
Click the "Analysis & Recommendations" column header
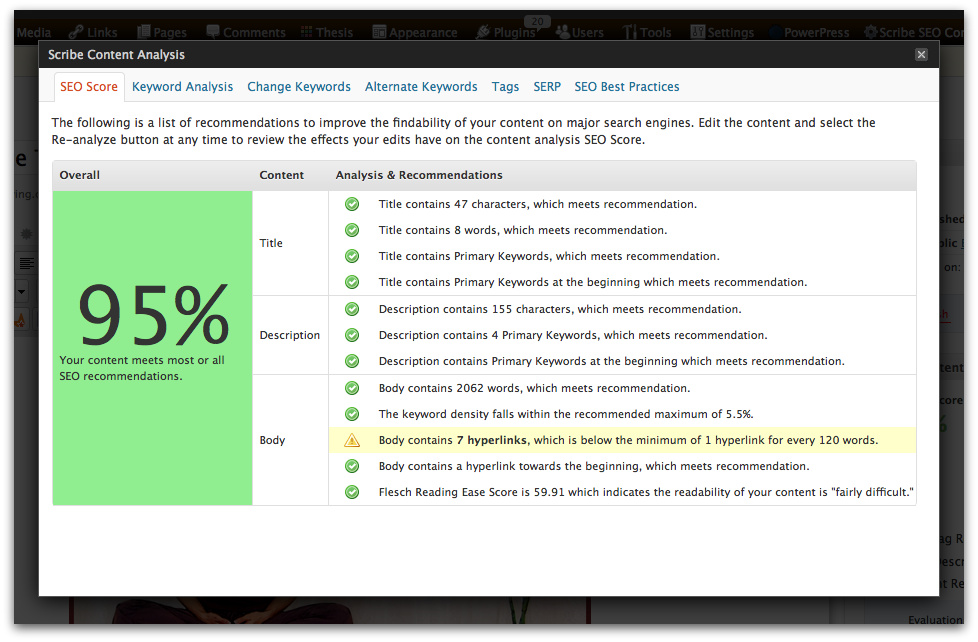419,175
